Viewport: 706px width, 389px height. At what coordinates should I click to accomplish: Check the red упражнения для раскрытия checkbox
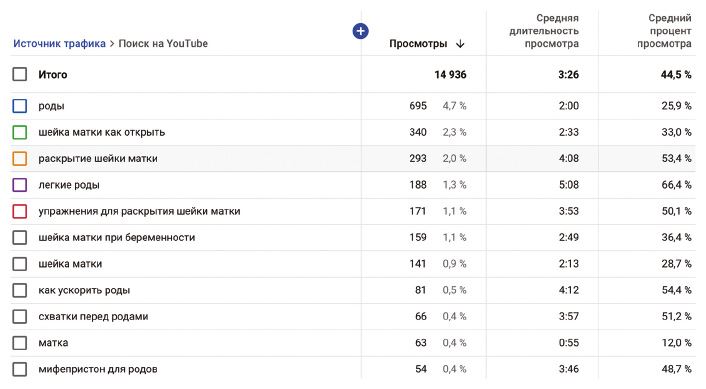(x=20, y=211)
